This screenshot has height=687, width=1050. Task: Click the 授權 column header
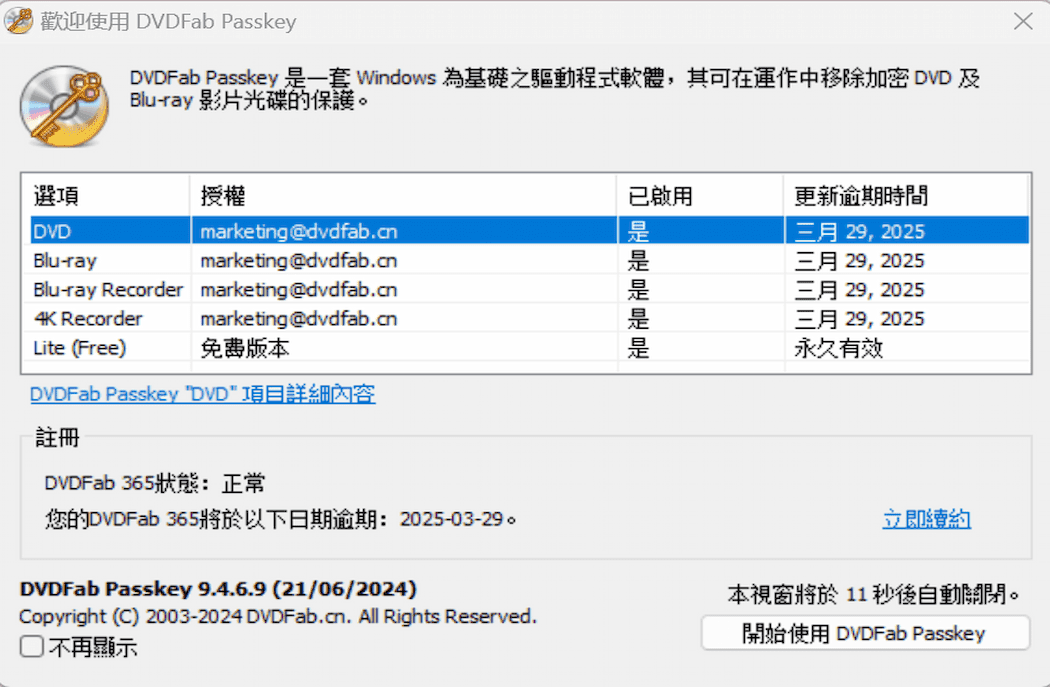404,196
